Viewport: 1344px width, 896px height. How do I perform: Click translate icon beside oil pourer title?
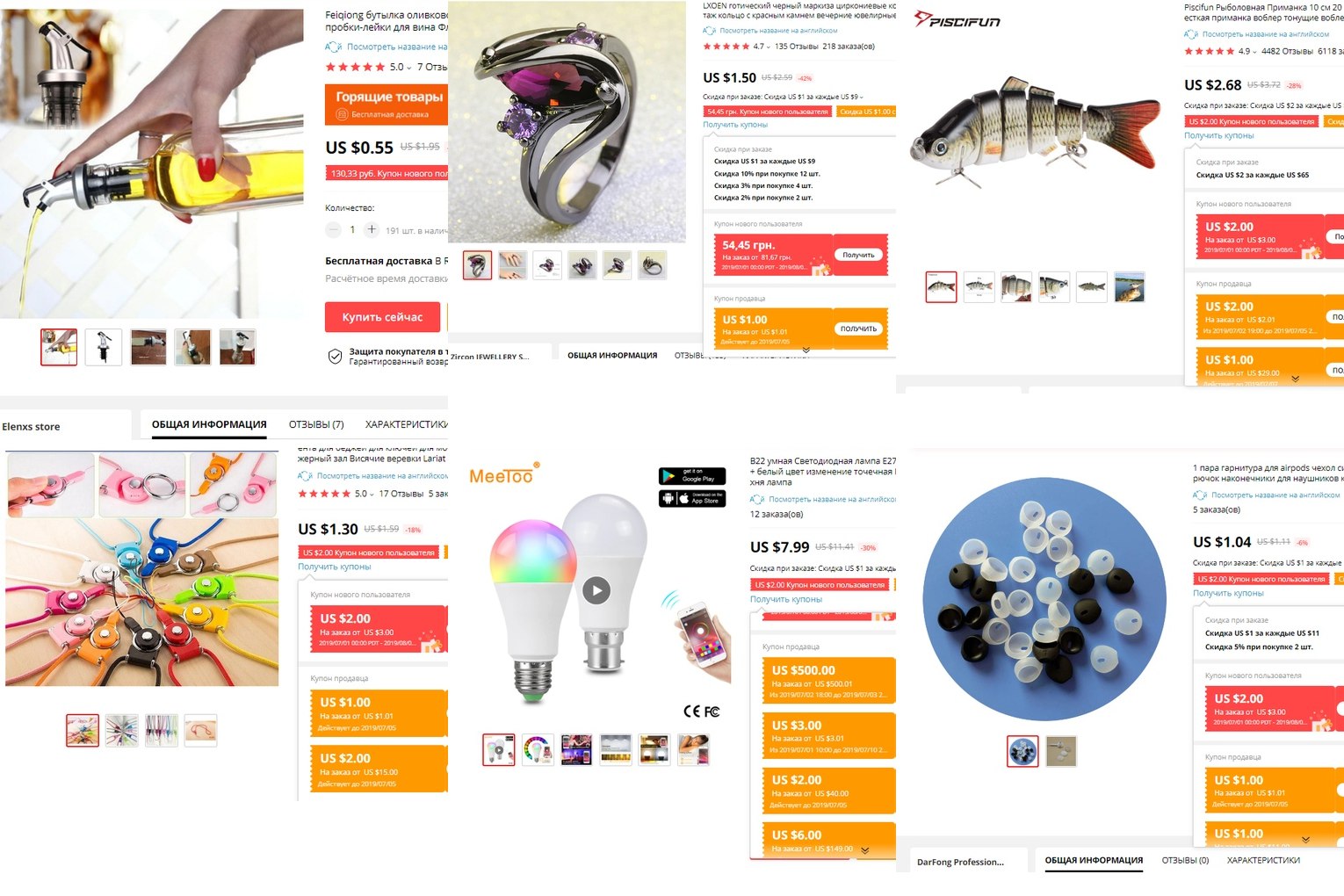click(333, 47)
